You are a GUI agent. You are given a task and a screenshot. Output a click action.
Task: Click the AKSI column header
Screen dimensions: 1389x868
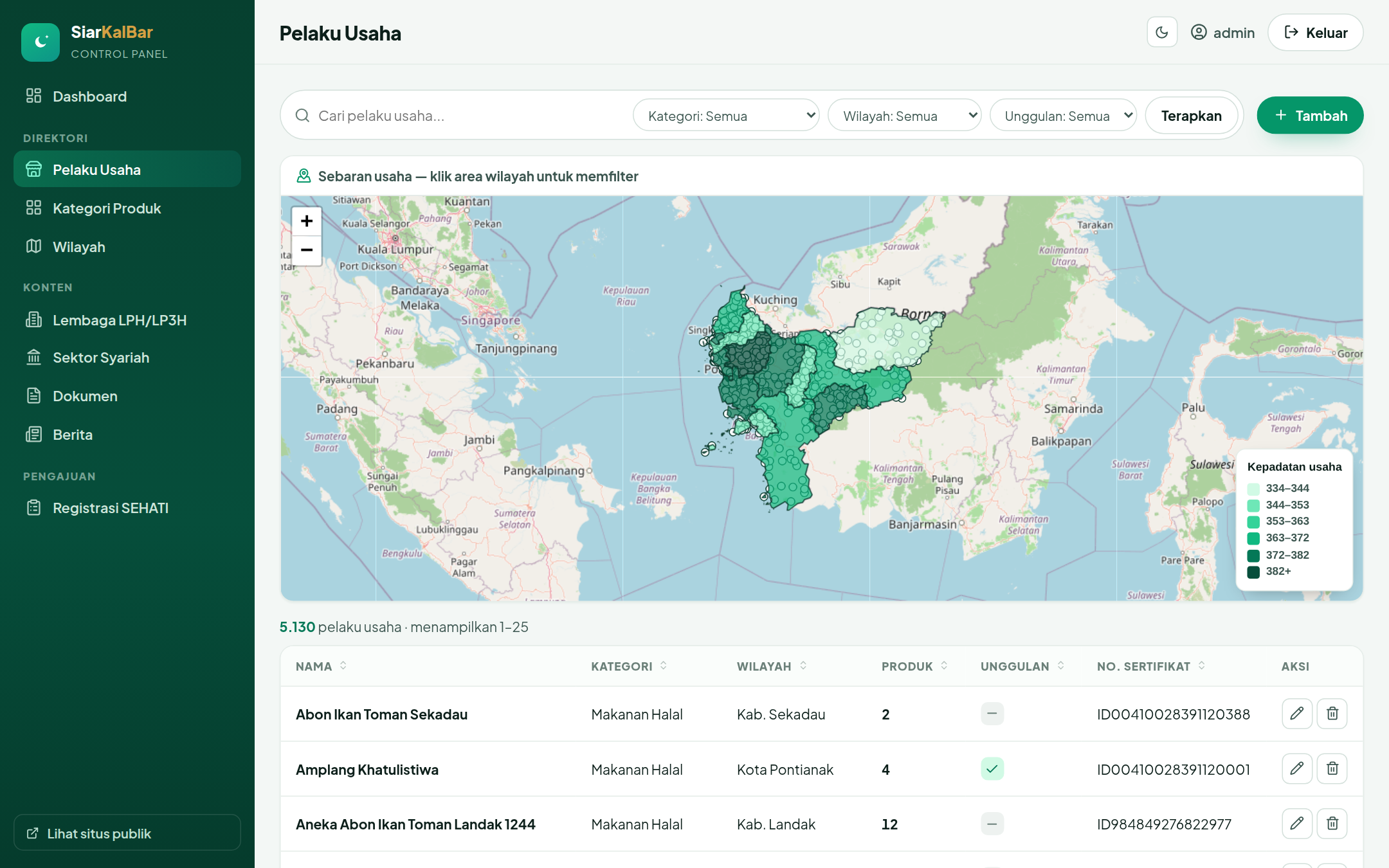pyautogui.click(x=1295, y=666)
